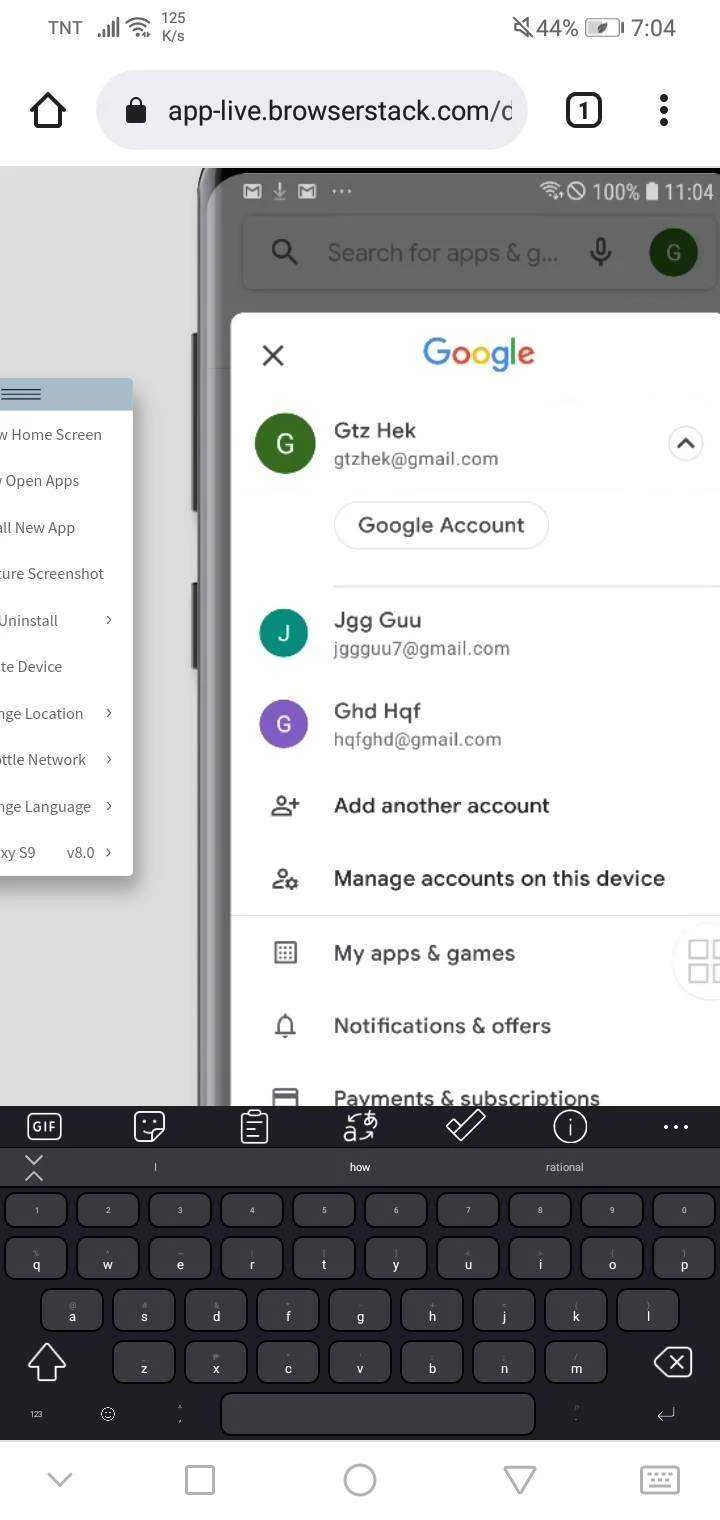Tap the My apps grid icon
The width and height of the screenshot is (720, 1520).
tap(285, 953)
